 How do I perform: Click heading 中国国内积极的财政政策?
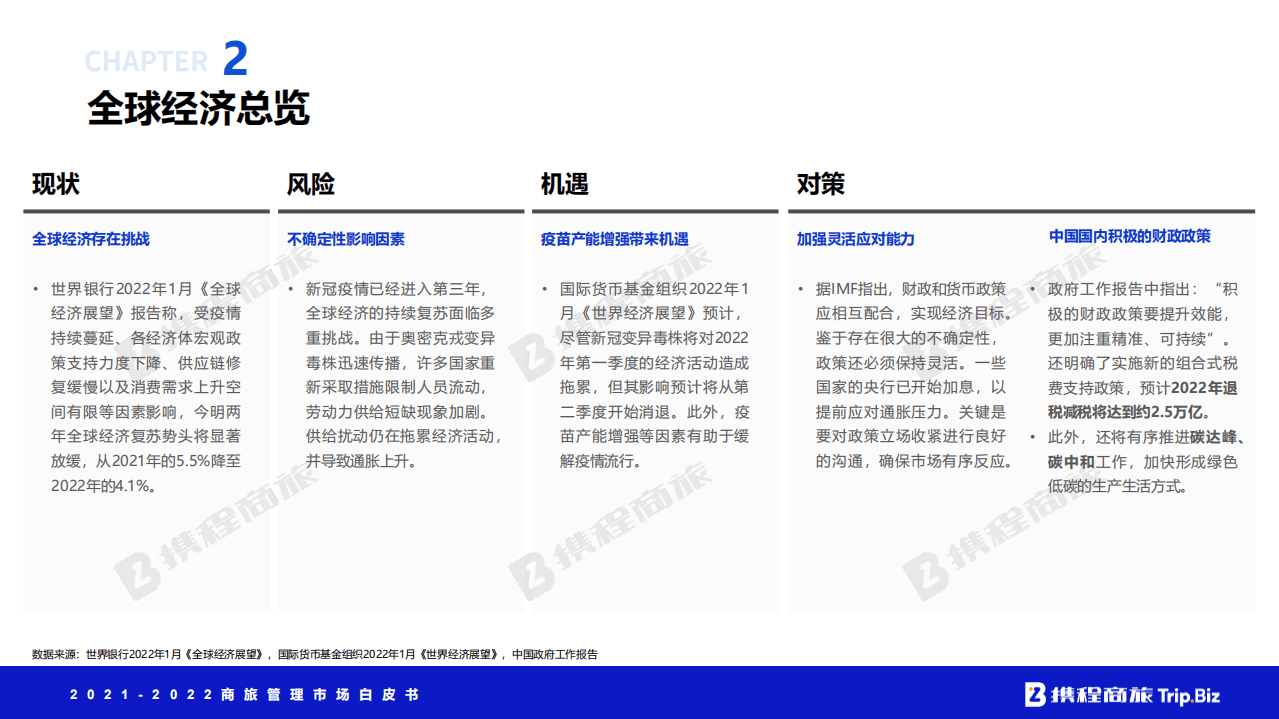(1128, 237)
